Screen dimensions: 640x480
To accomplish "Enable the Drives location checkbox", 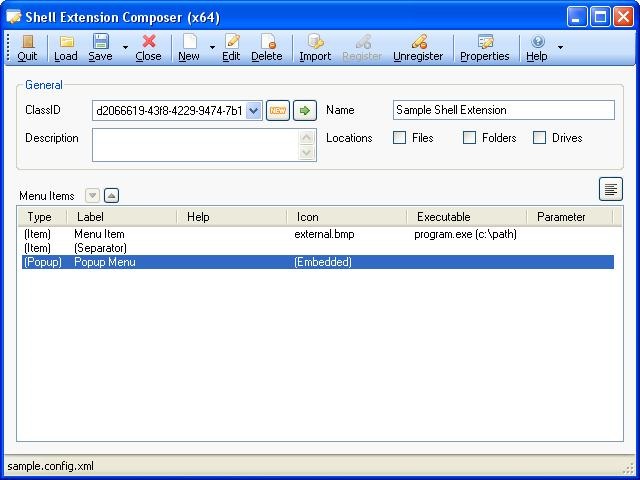I will (540, 138).
